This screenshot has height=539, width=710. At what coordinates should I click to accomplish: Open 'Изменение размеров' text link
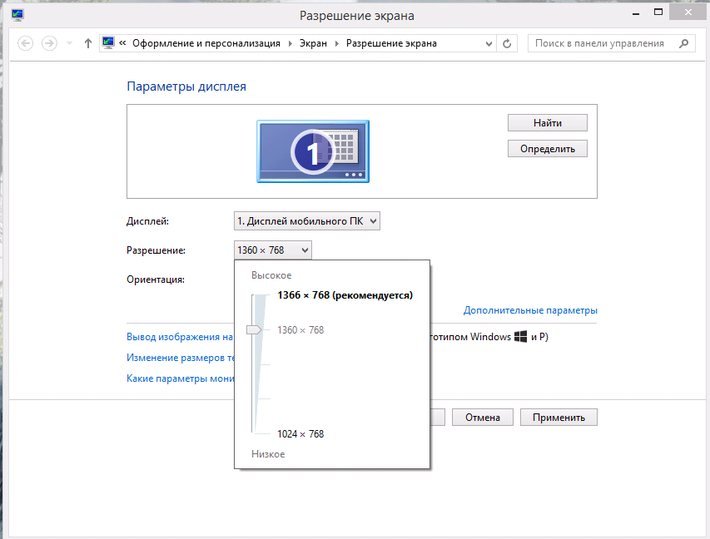click(x=181, y=357)
